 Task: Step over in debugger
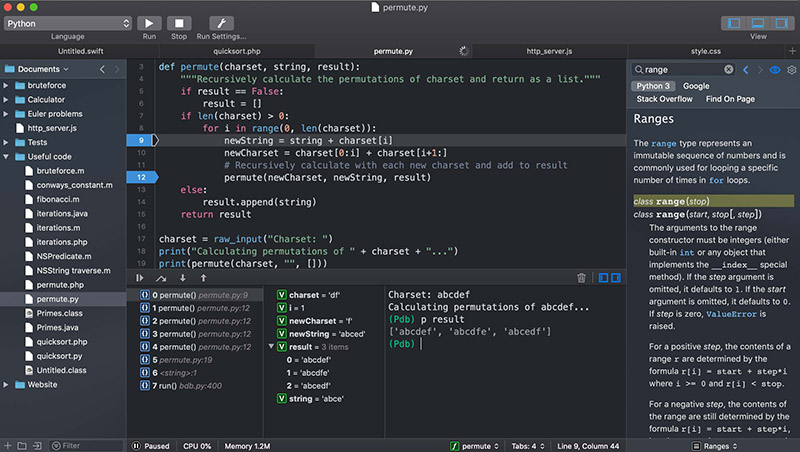(161, 278)
